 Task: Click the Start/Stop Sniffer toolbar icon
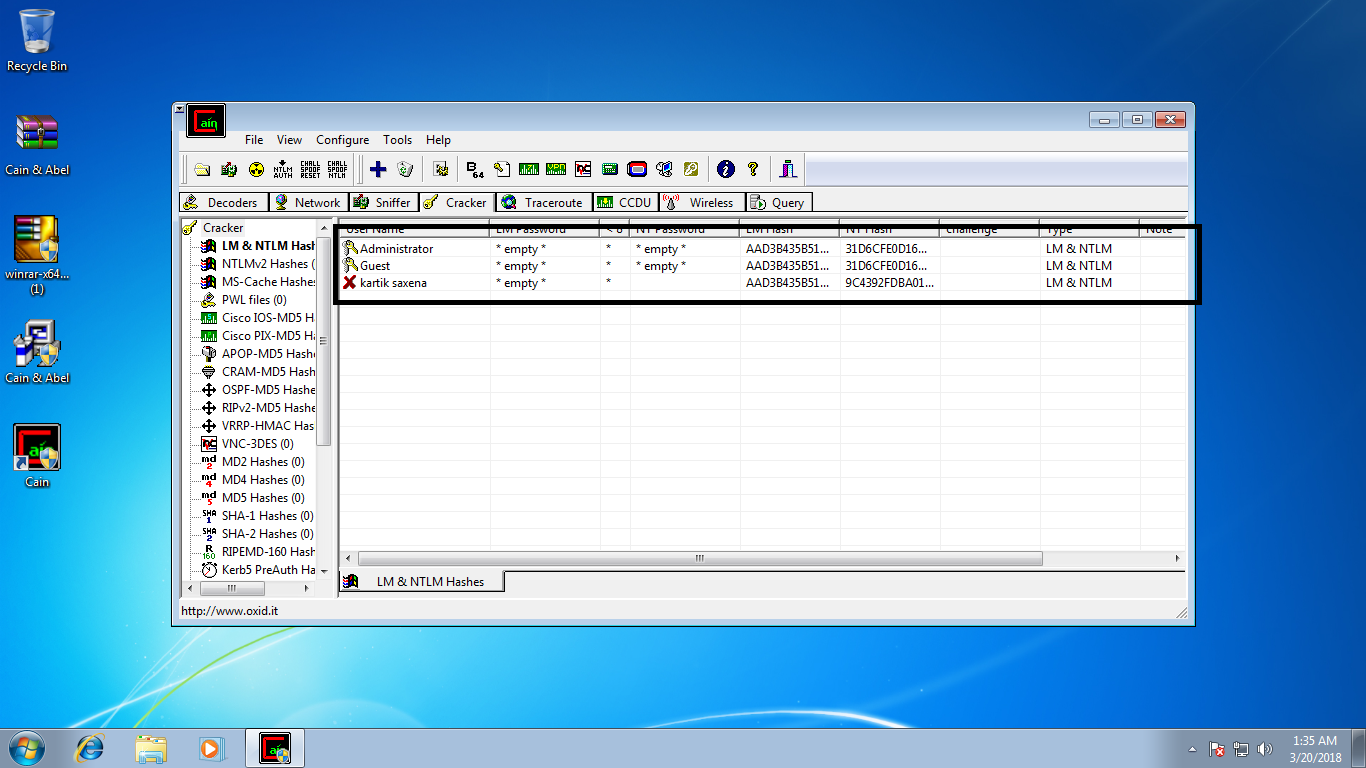click(x=229, y=170)
